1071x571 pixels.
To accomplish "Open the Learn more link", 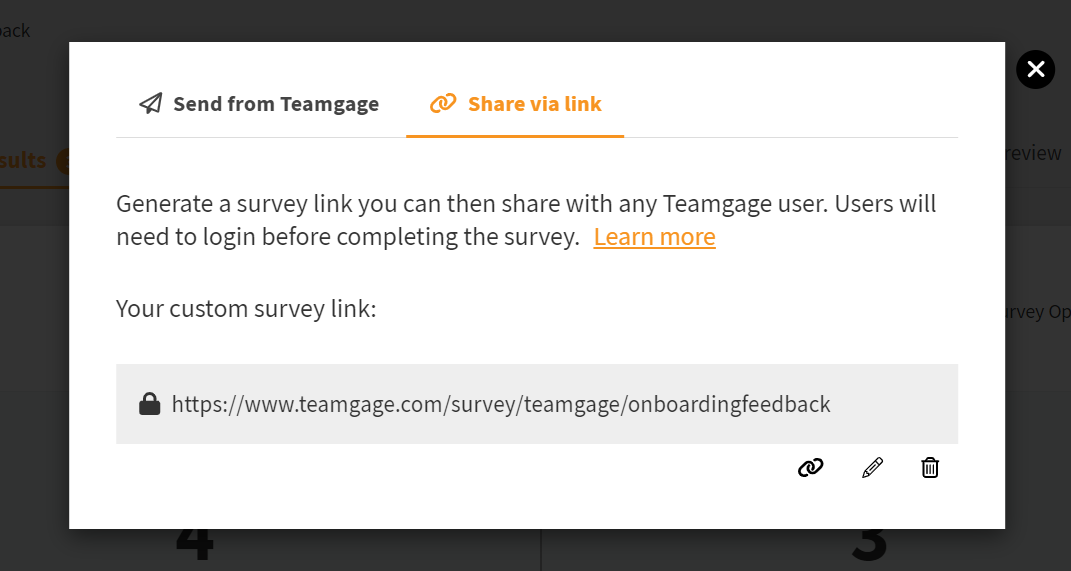I will click(x=654, y=236).
